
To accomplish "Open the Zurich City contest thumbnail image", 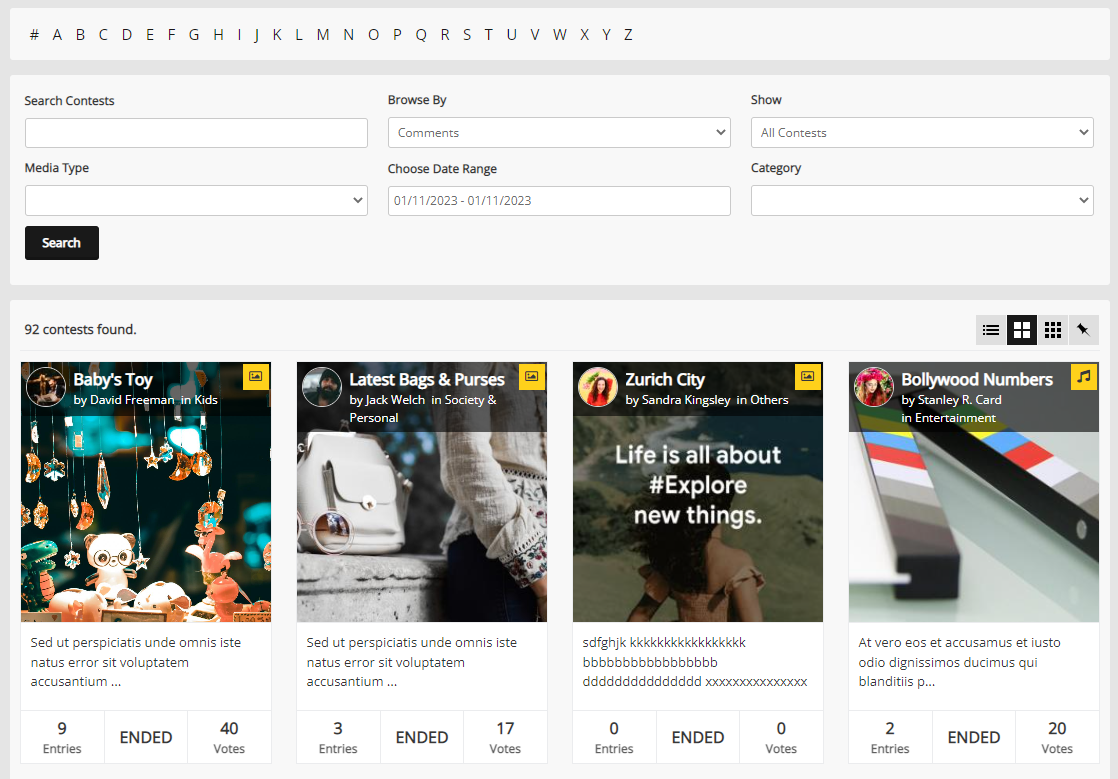I will point(697,520).
